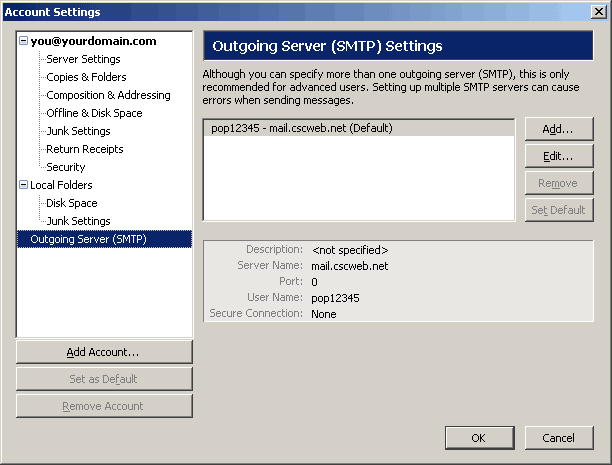
Task: Click the Add Account... button
Action: point(103,352)
